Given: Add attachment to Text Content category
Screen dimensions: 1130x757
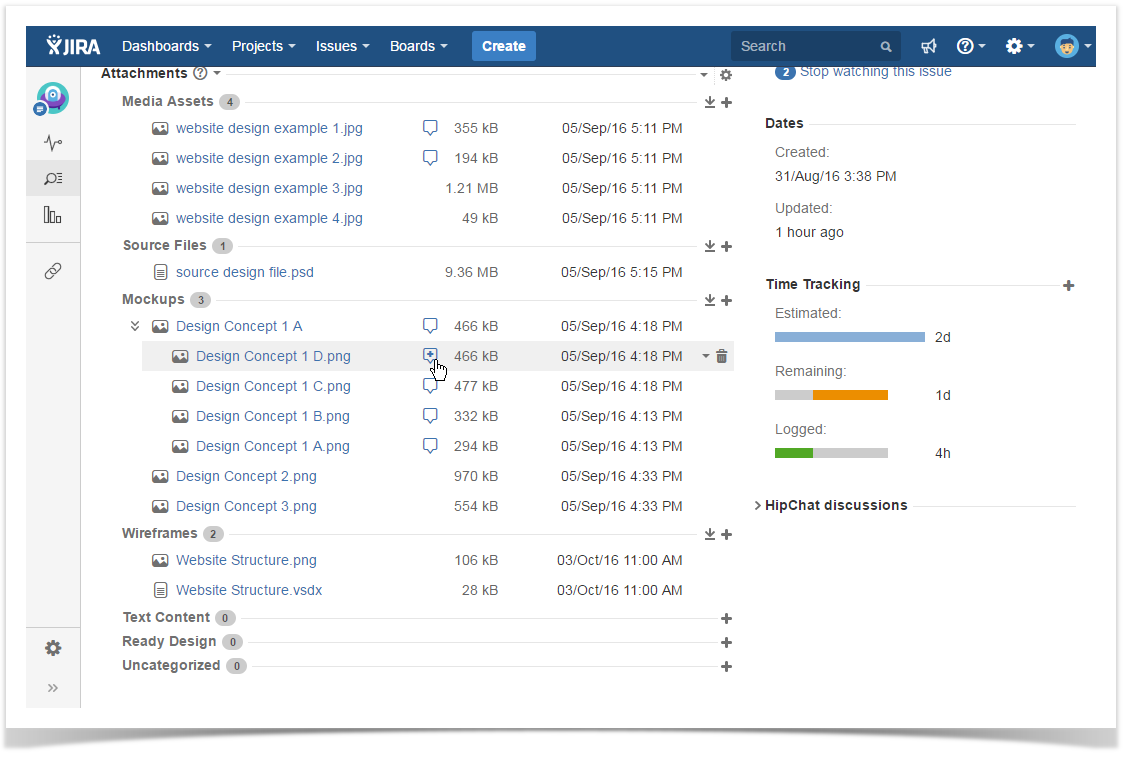Looking at the screenshot, I should coord(726,619).
